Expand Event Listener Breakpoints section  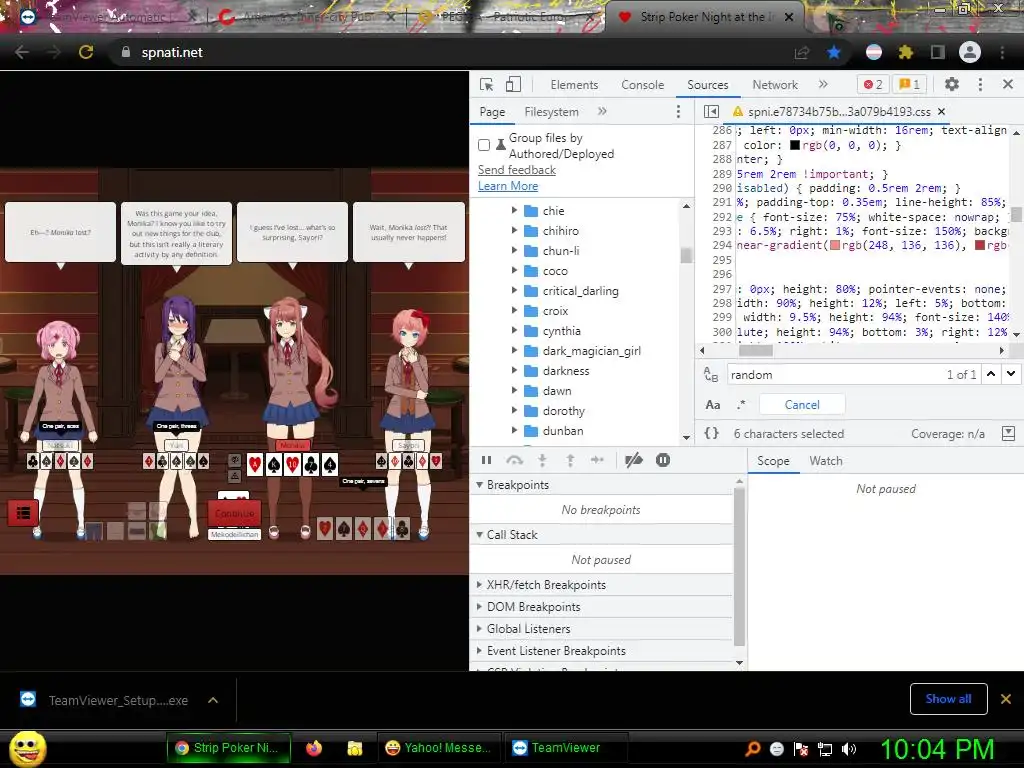tap(480, 650)
